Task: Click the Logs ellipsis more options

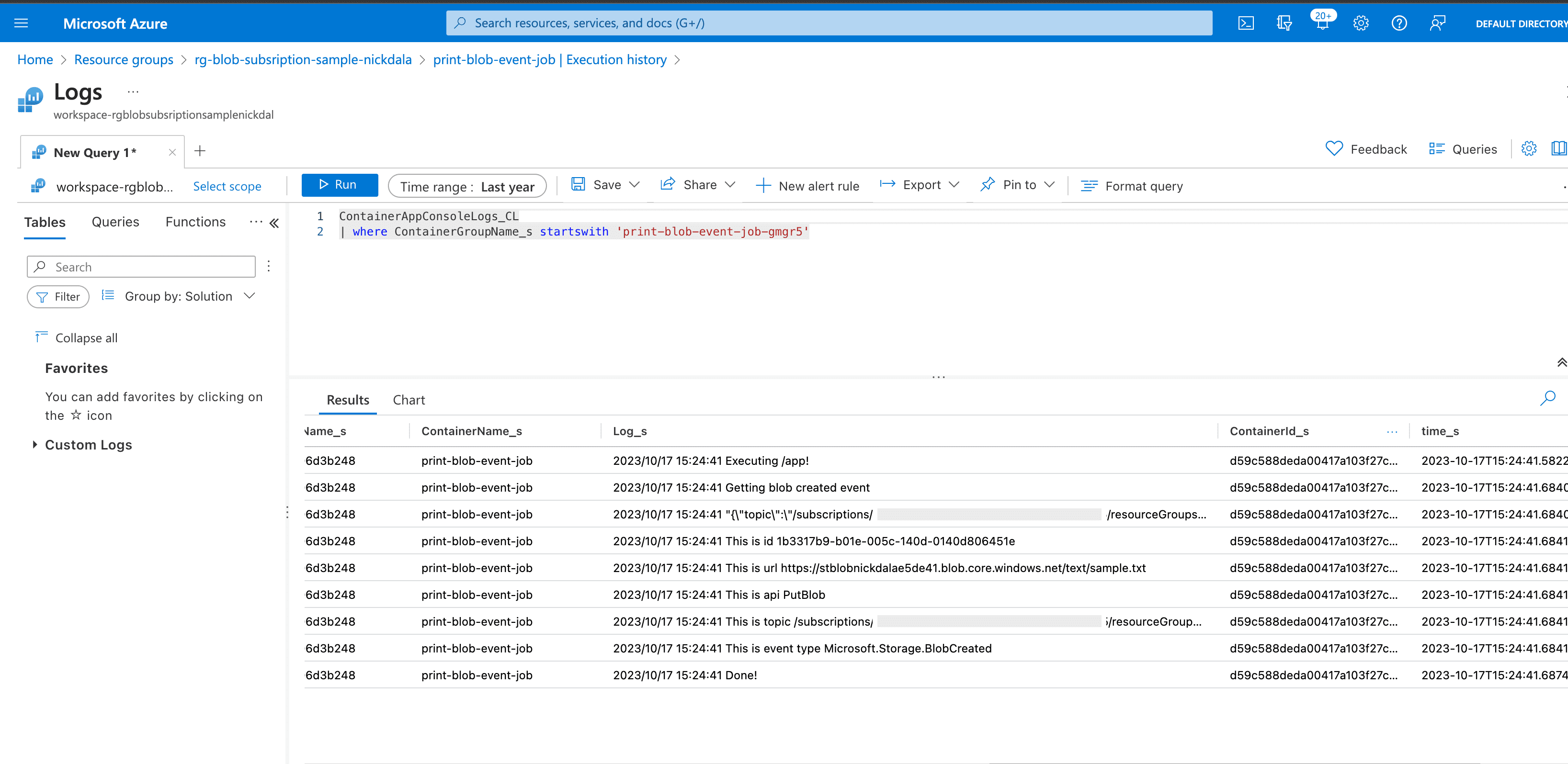Action: coord(133,92)
